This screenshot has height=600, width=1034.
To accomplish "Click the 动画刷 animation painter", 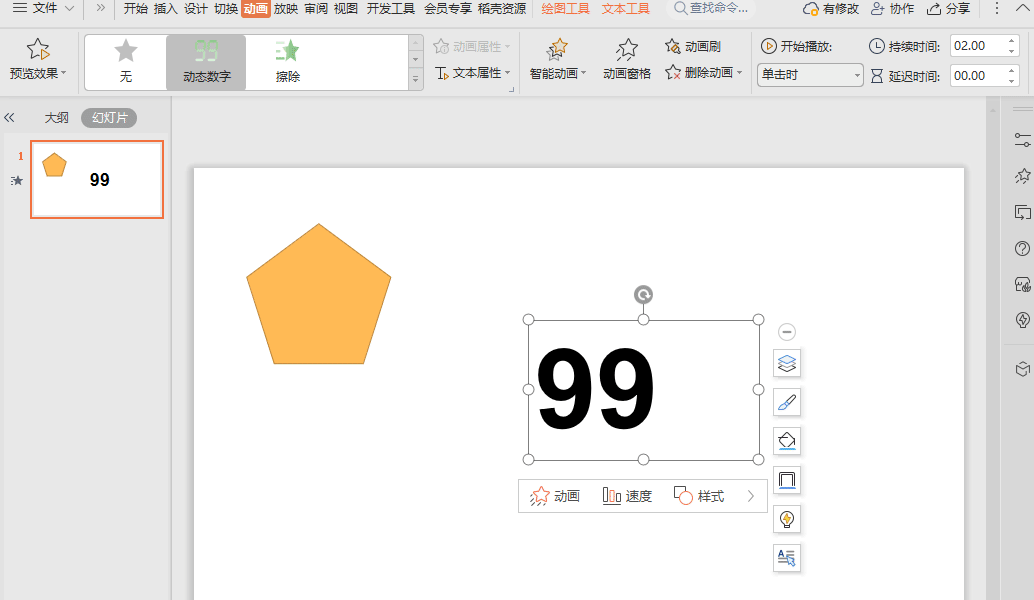I will tap(692, 47).
